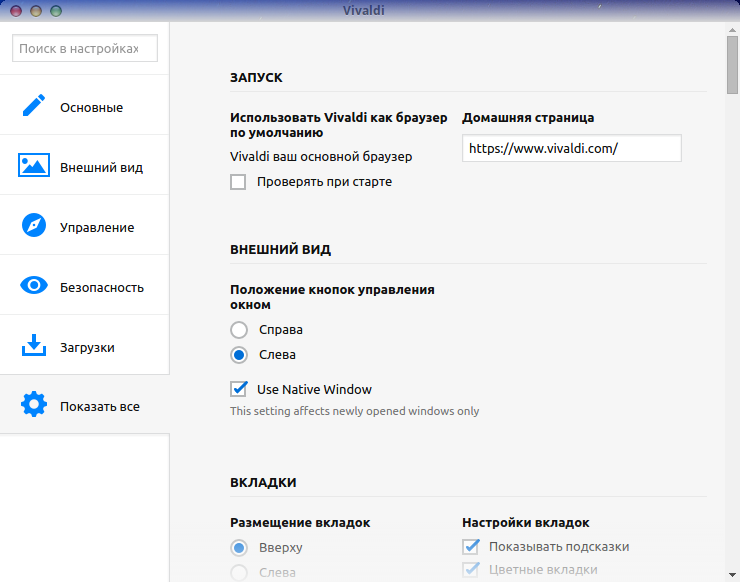Toggle Показывать подсказки checkbox
This screenshot has width=740, height=582.
click(471, 547)
